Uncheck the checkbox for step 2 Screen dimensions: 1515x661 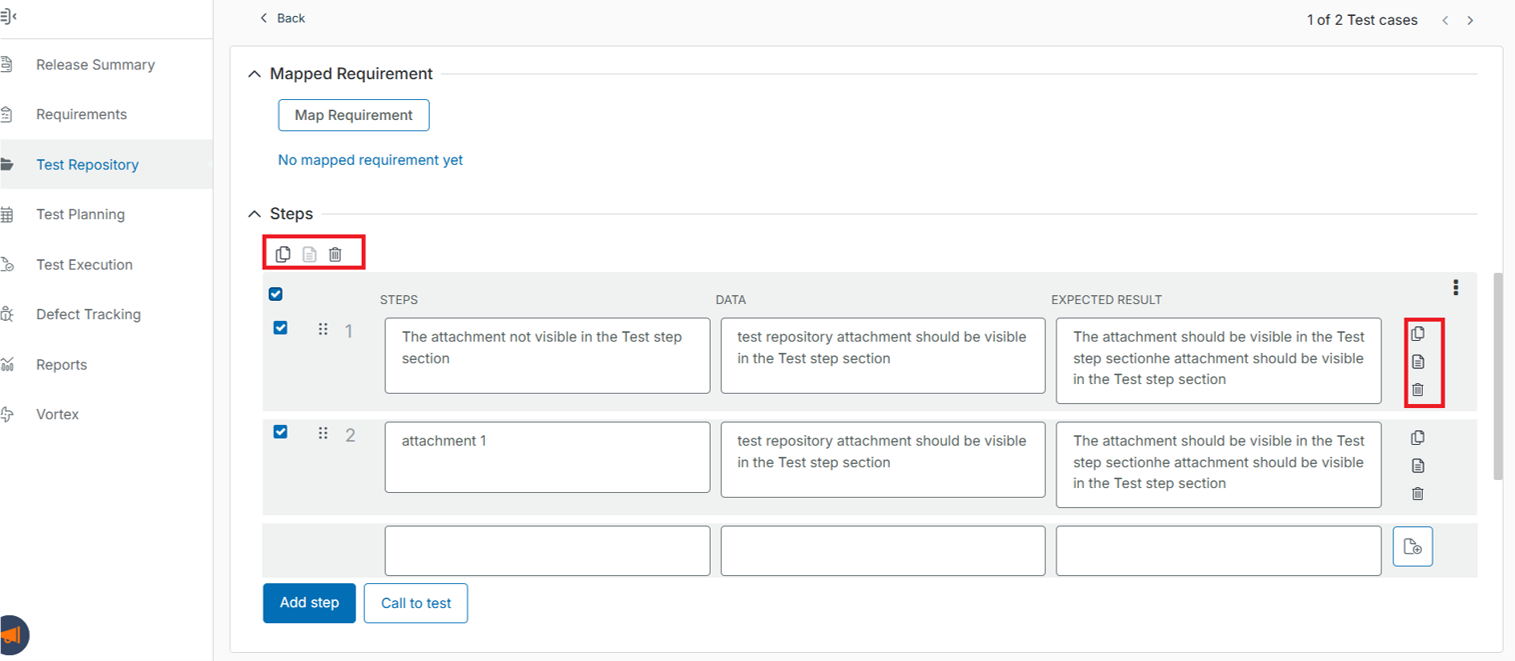[280, 432]
